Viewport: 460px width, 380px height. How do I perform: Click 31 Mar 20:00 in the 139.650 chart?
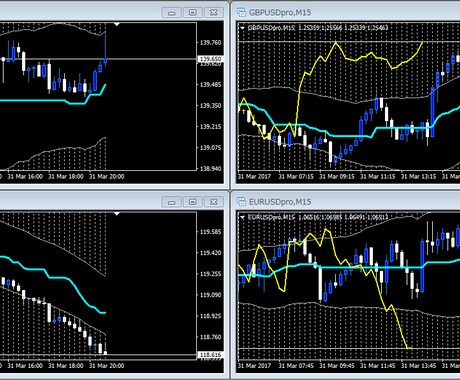click(106, 176)
